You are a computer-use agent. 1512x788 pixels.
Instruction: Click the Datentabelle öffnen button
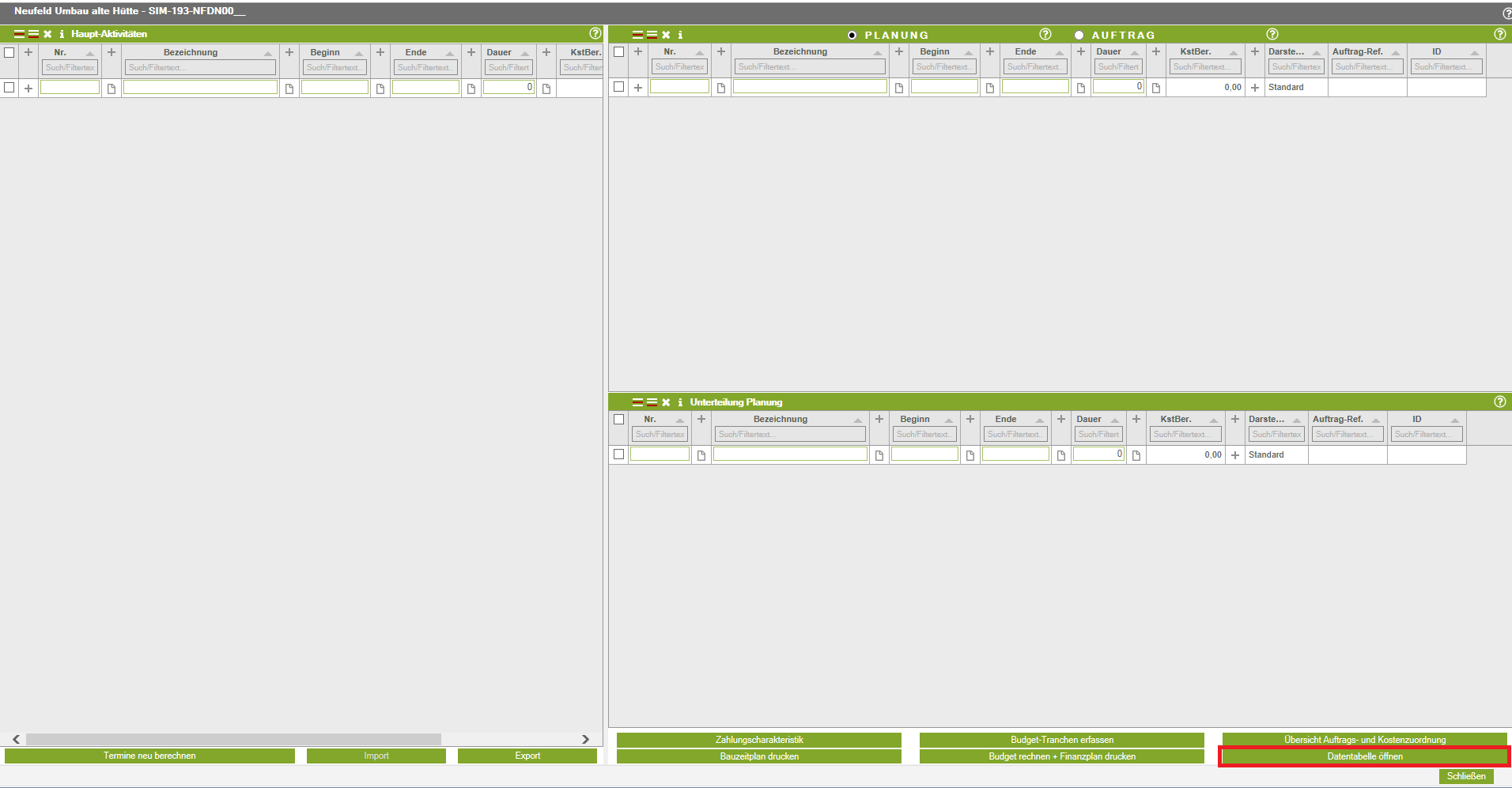[x=1364, y=756]
